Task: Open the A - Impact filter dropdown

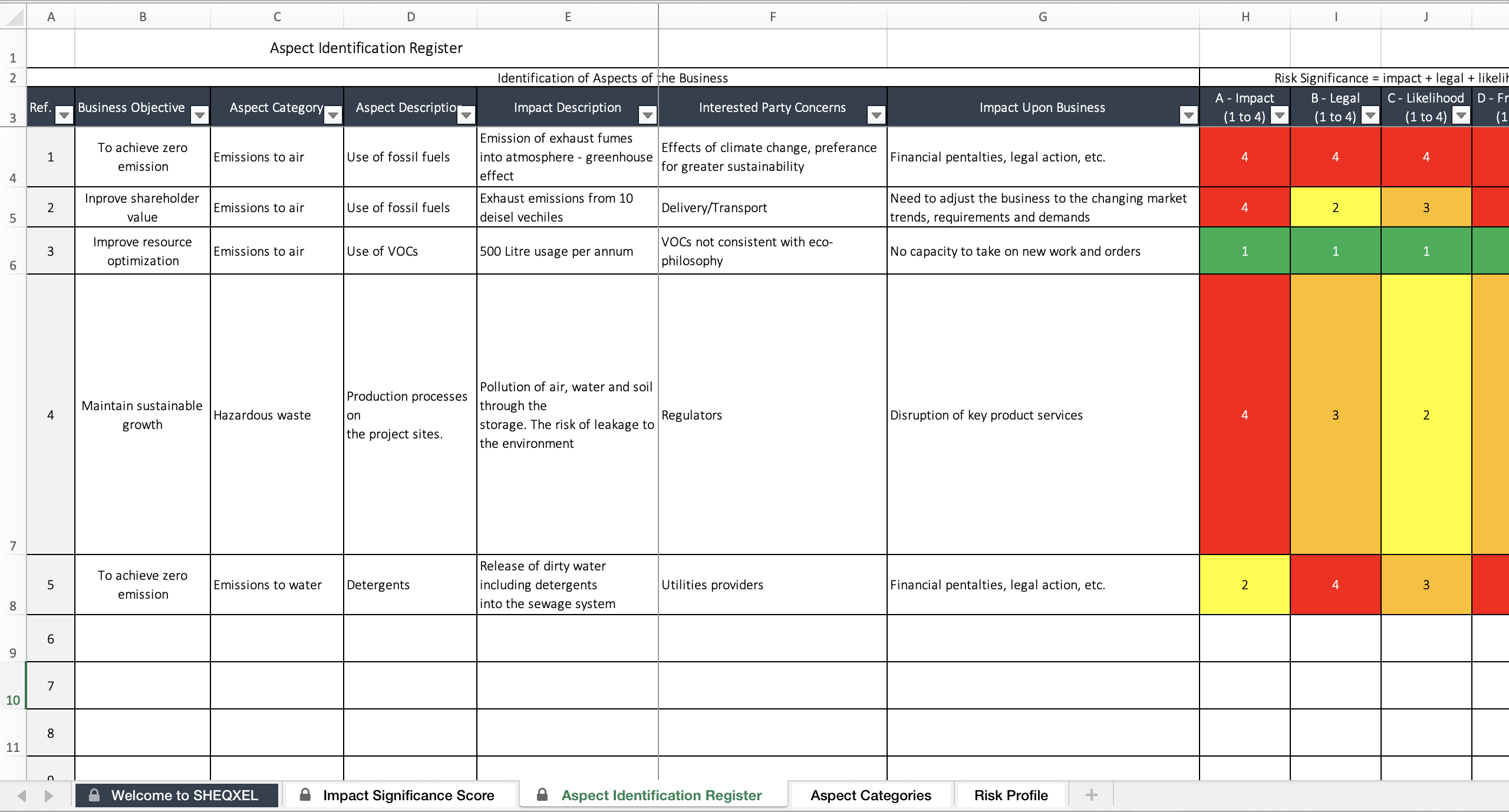Action: pyautogui.click(x=1280, y=115)
